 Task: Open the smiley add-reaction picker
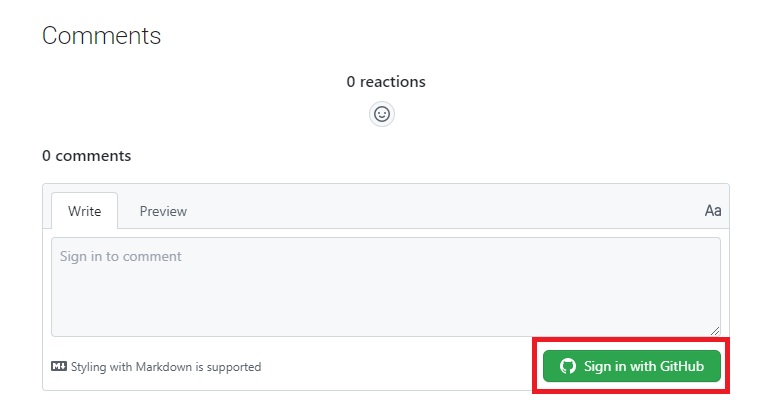[382, 114]
